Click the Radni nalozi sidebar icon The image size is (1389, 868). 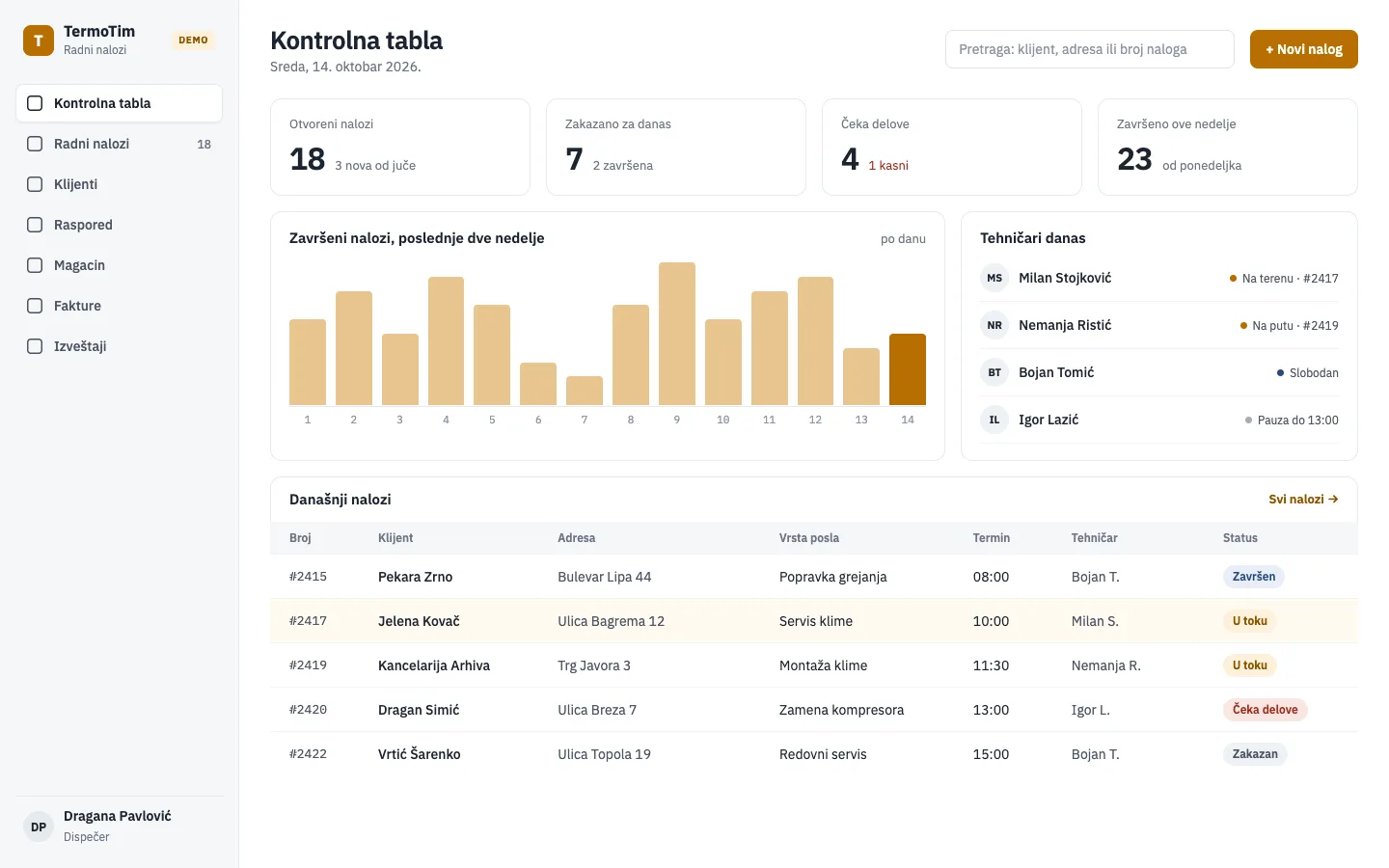[35, 144]
